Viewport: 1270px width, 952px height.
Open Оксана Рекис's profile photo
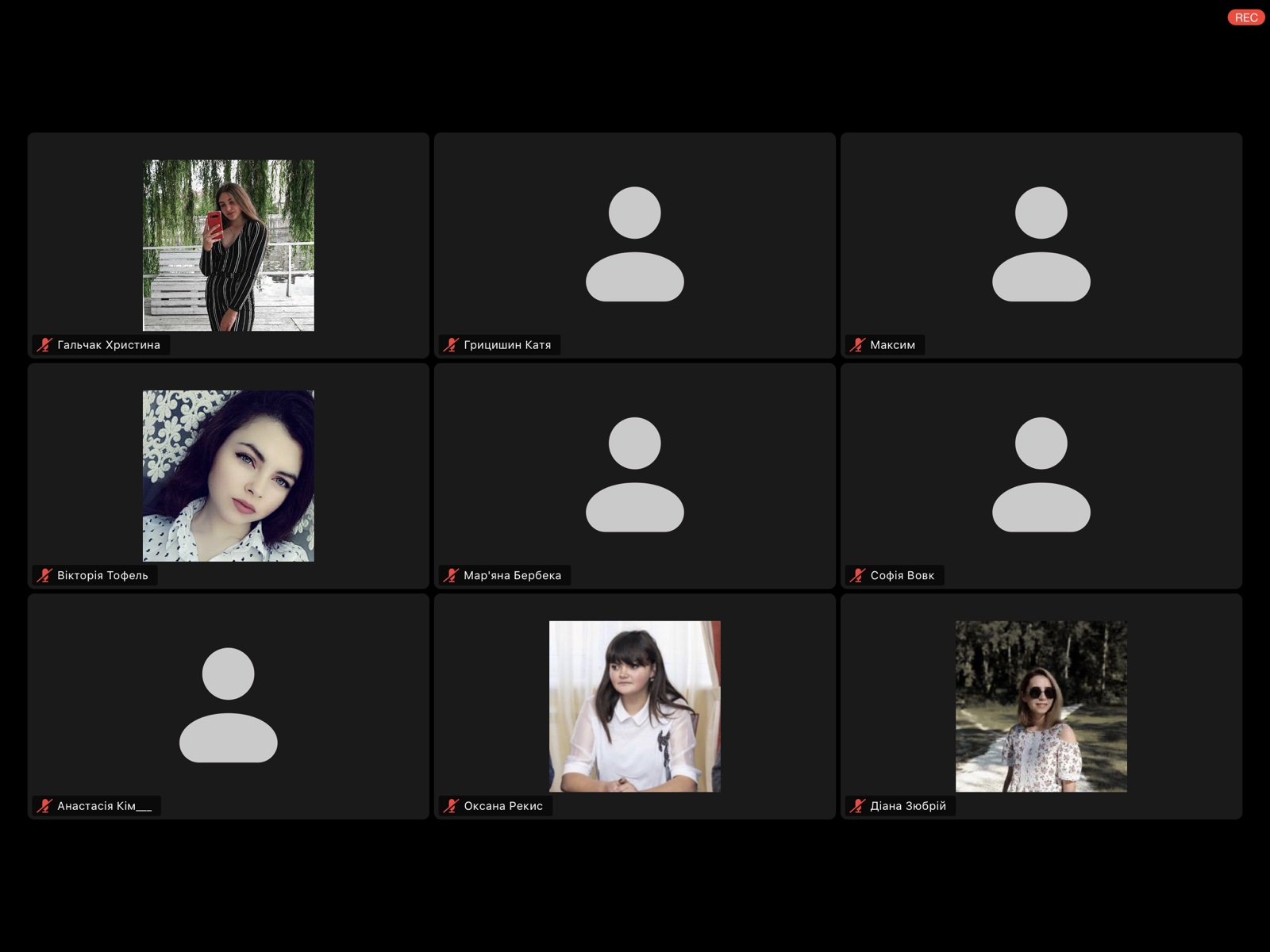click(635, 706)
